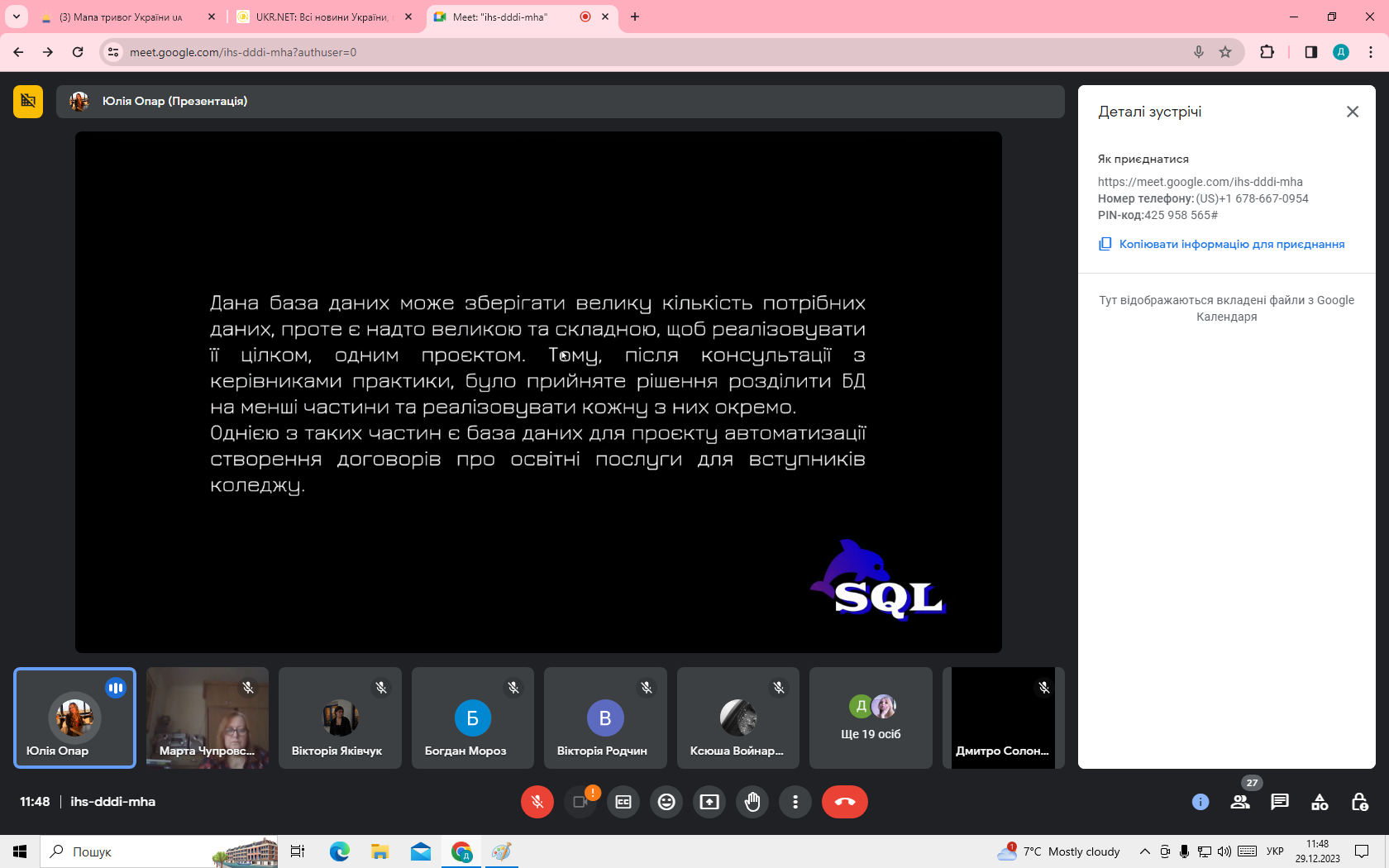Show the participants list
The image size is (1389, 868).
pos(1240,802)
